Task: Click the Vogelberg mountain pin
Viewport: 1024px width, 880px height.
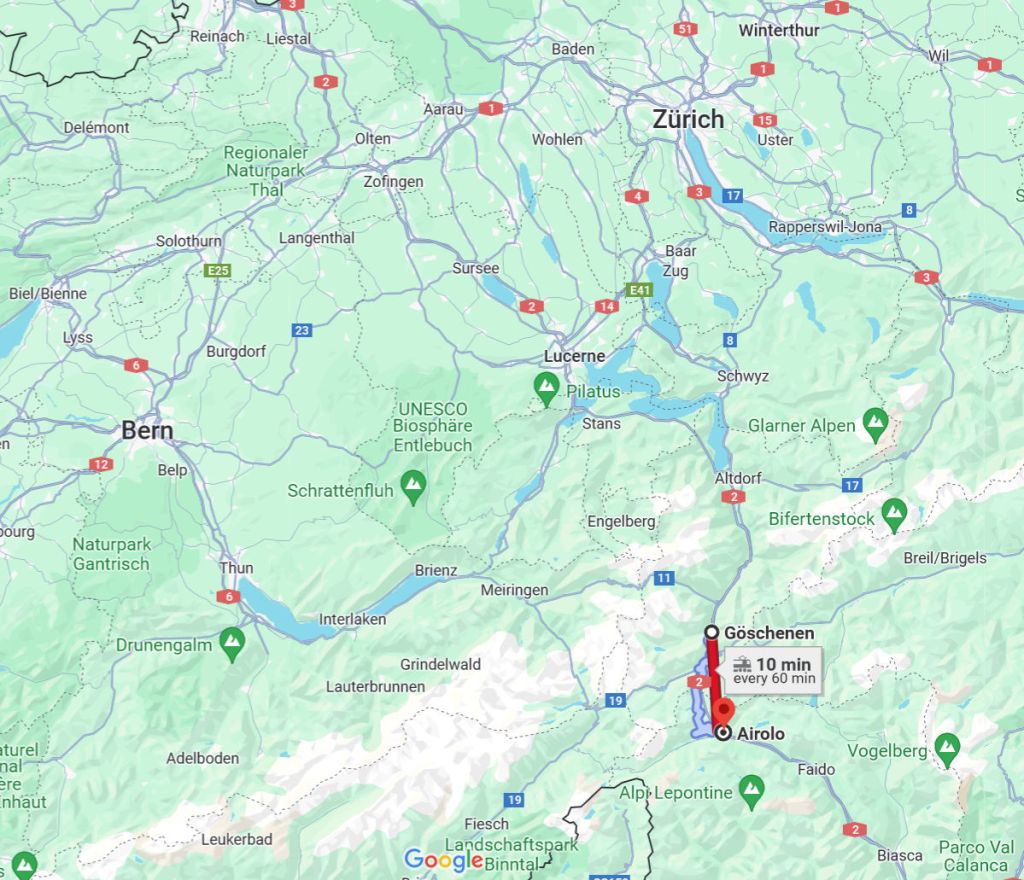Action: [947, 751]
